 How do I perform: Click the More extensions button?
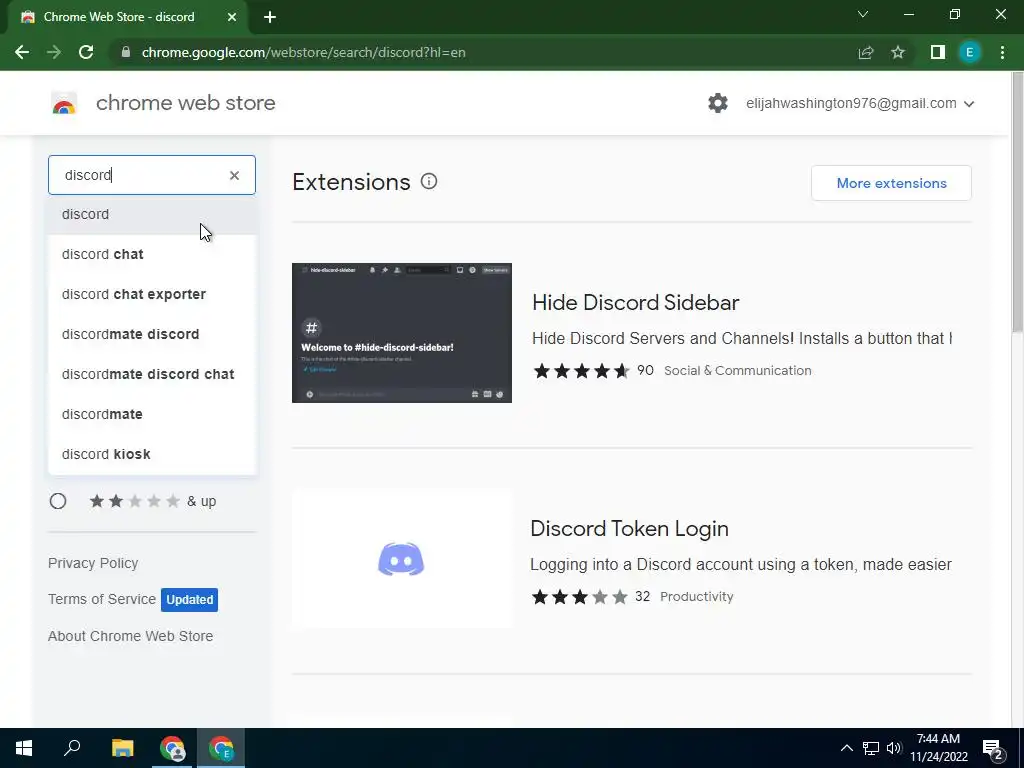pos(891,183)
